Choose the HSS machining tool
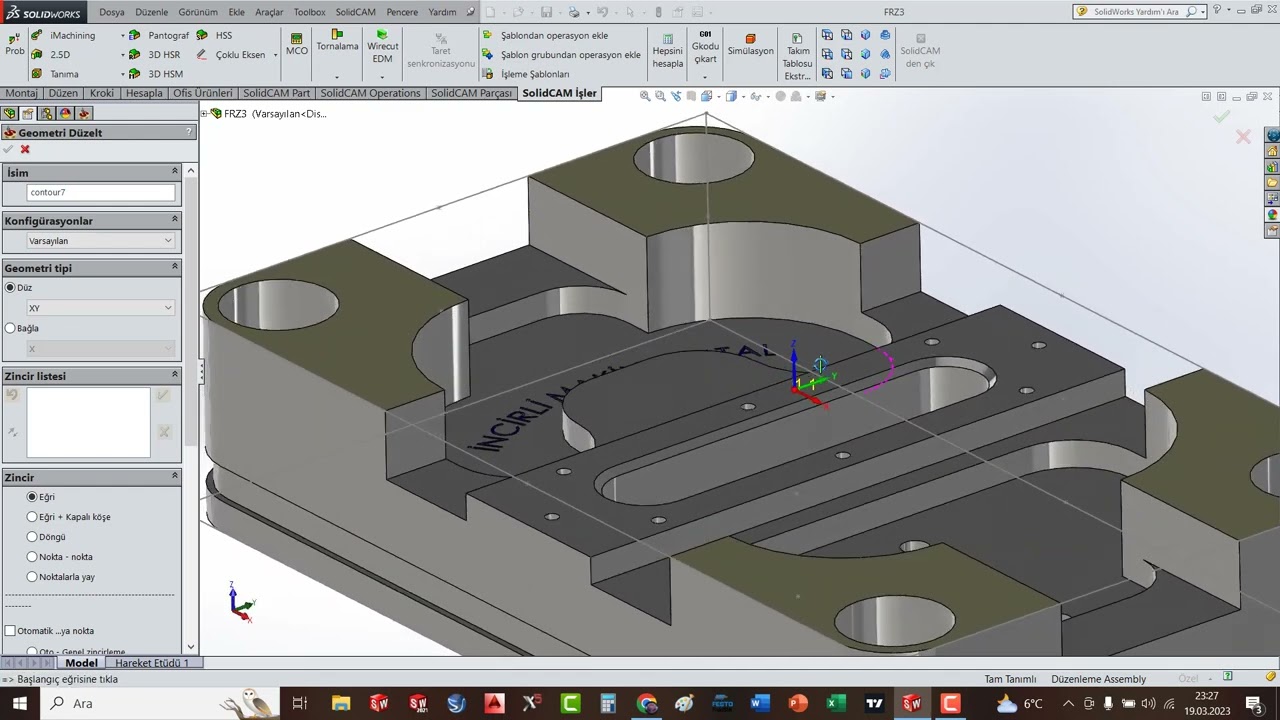1280x720 pixels. [214, 35]
